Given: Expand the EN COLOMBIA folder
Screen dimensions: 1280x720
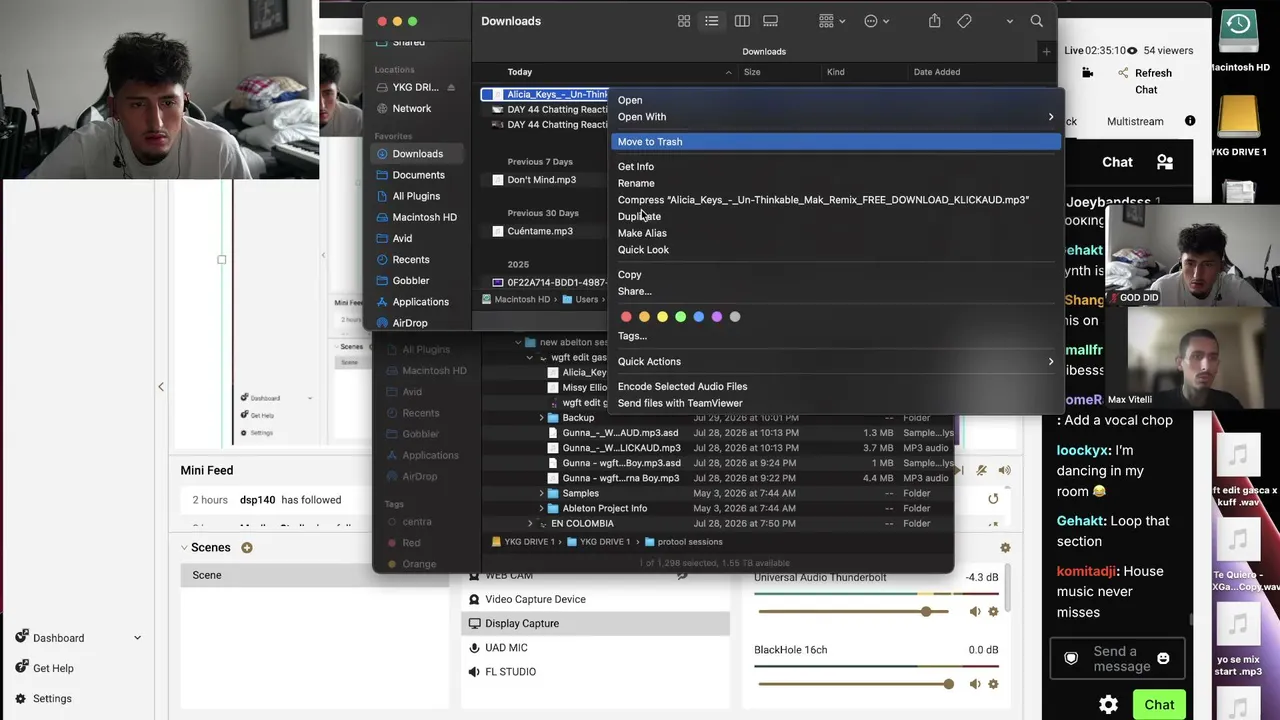Looking at the screenshot, I should click(530, 523).
